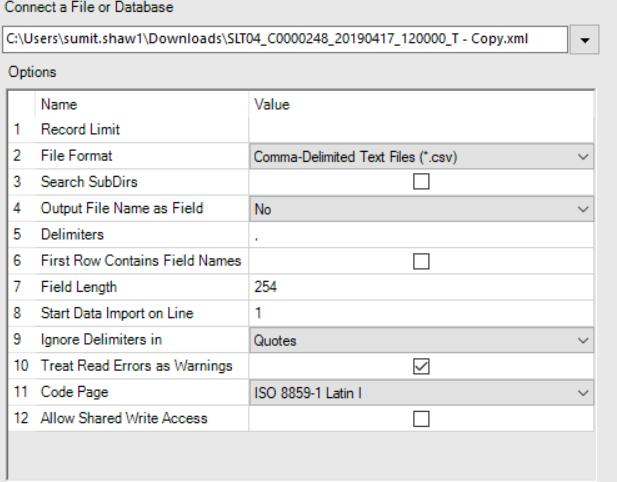
Task: Click the Code Page option label
Action: (75, 392)
